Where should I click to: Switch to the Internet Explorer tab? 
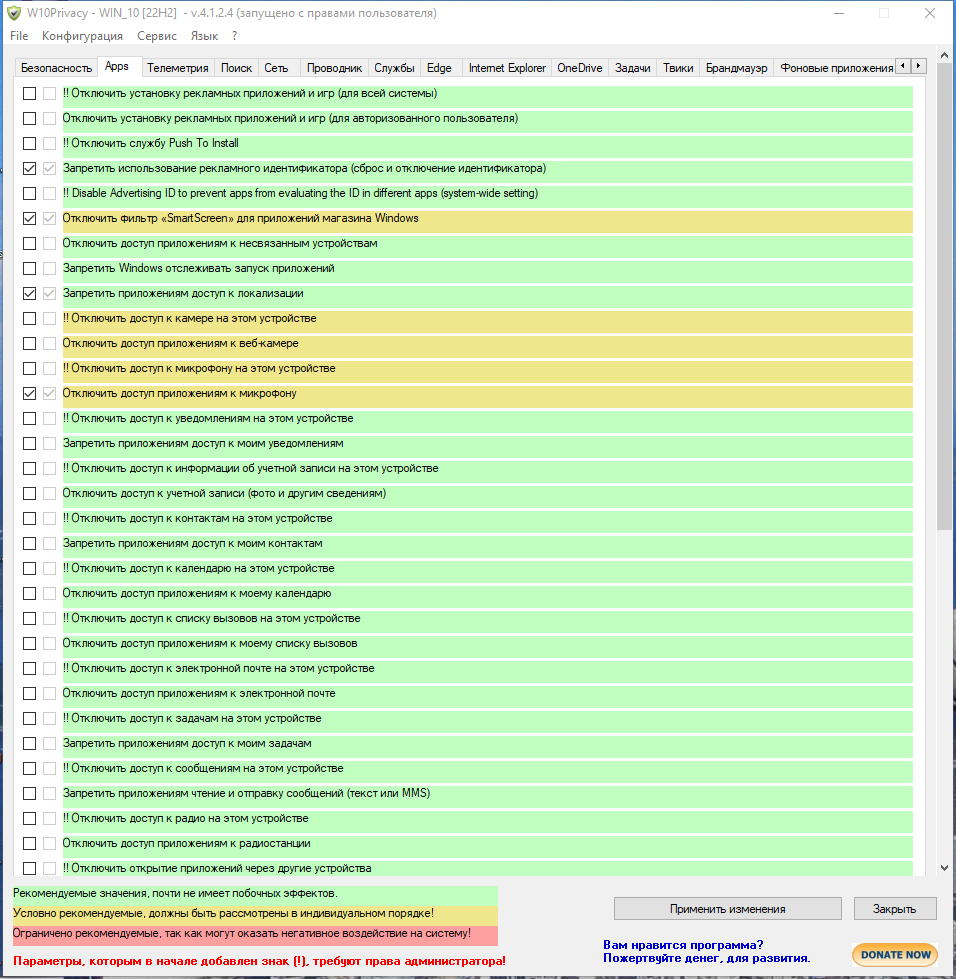507,68
